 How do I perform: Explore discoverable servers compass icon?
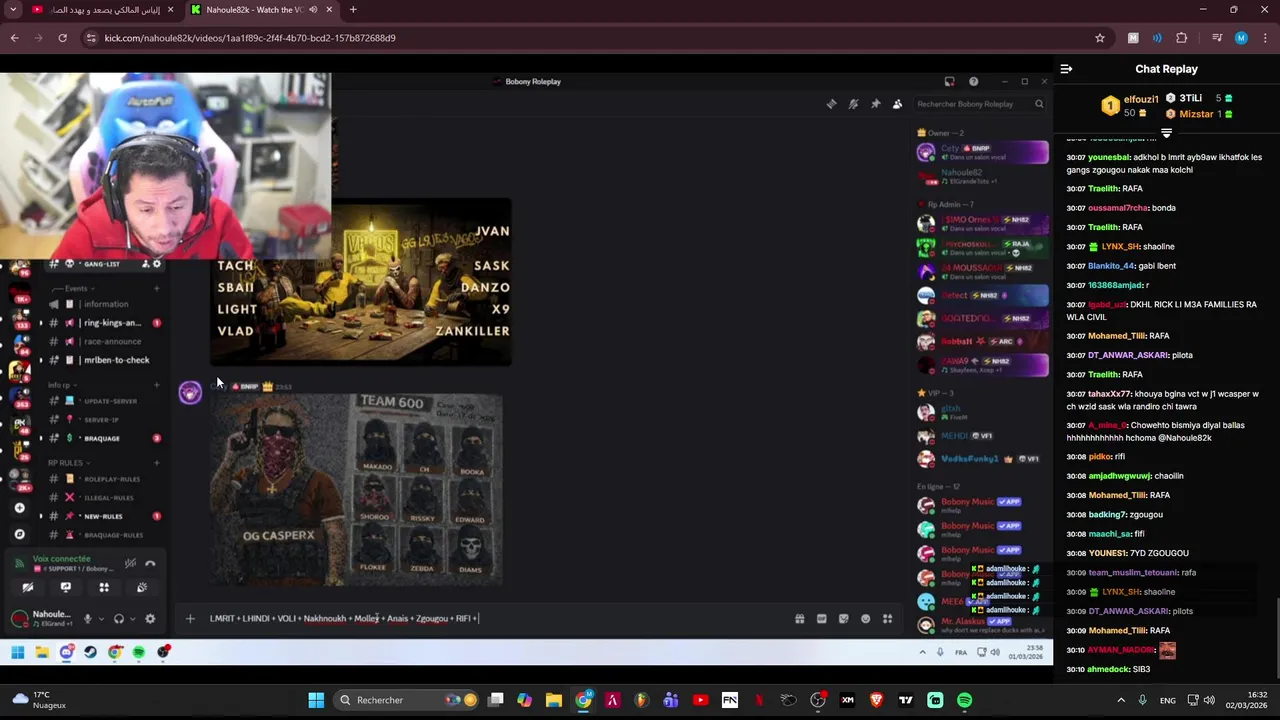pyautogui.click(x=19, y=534)
